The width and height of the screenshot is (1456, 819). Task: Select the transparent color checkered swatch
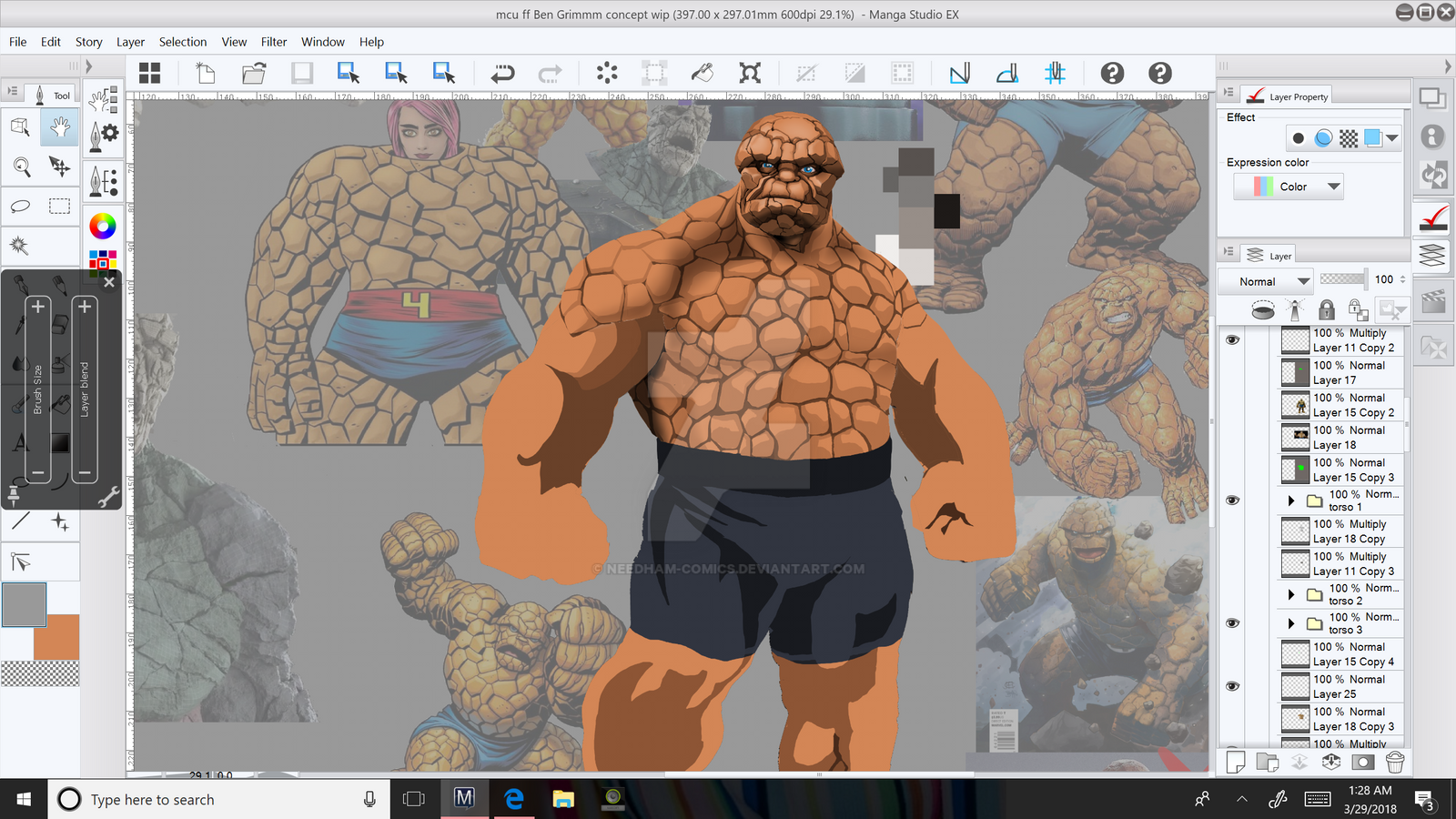pos(40,673)
